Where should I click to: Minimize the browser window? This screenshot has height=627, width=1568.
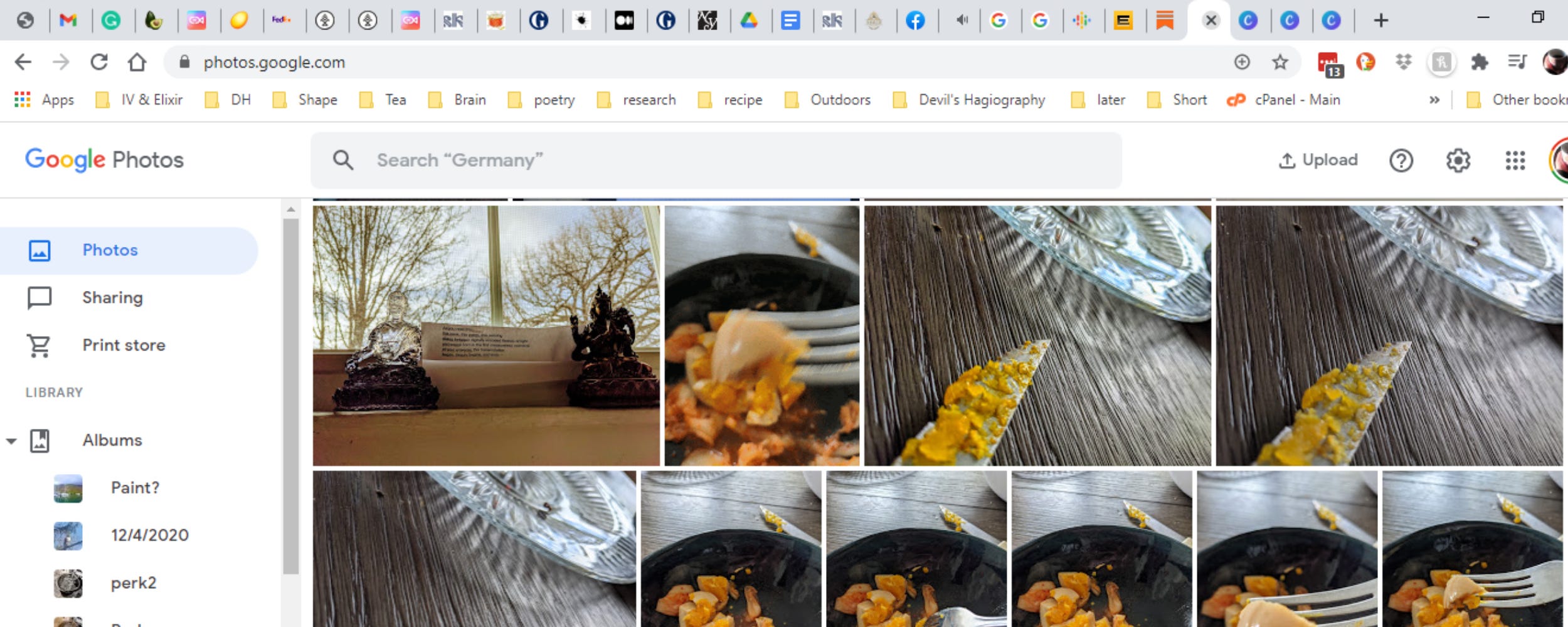click(1483, 18)
